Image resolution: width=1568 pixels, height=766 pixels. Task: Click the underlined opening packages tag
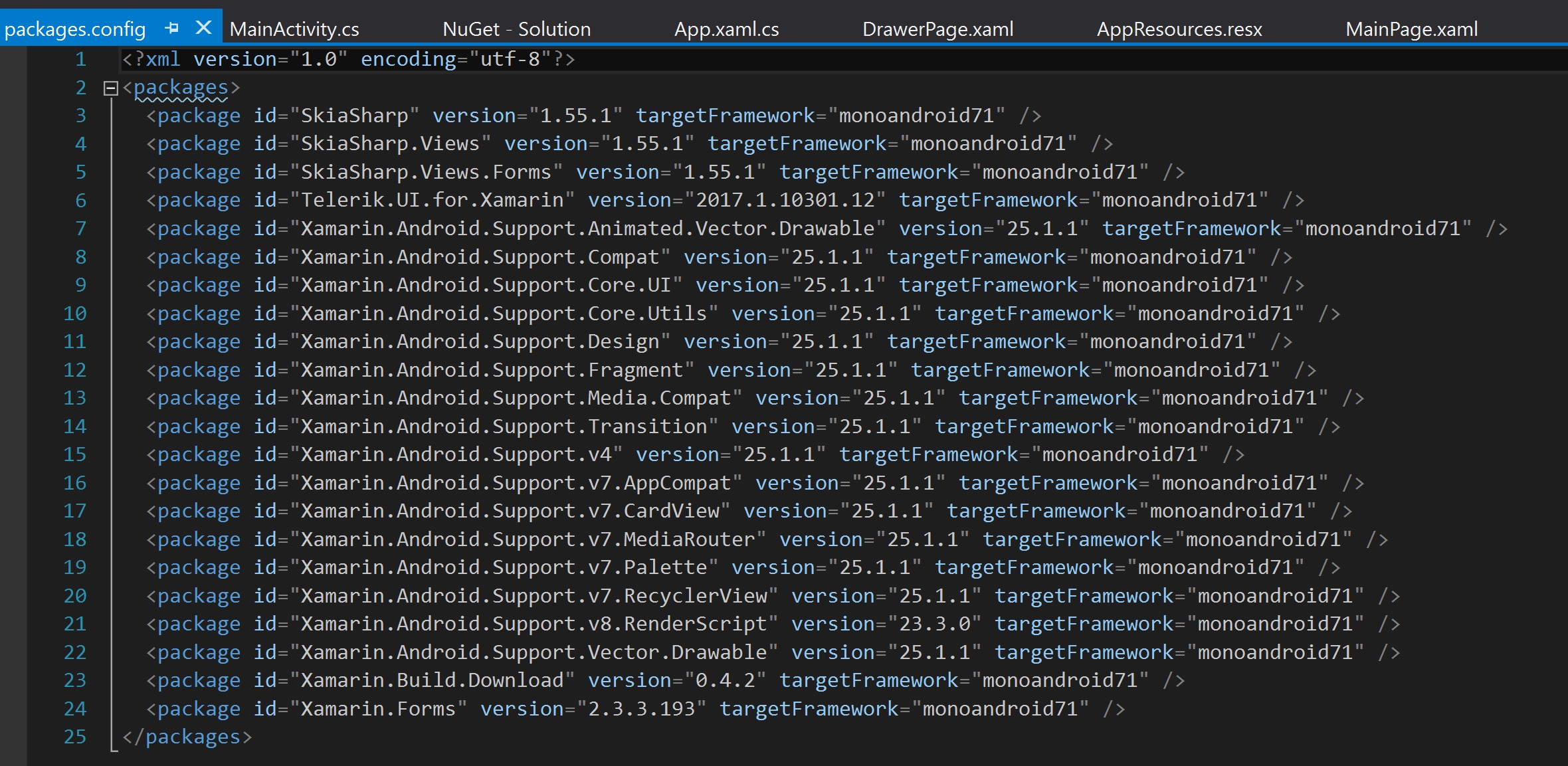click(181, 88)
